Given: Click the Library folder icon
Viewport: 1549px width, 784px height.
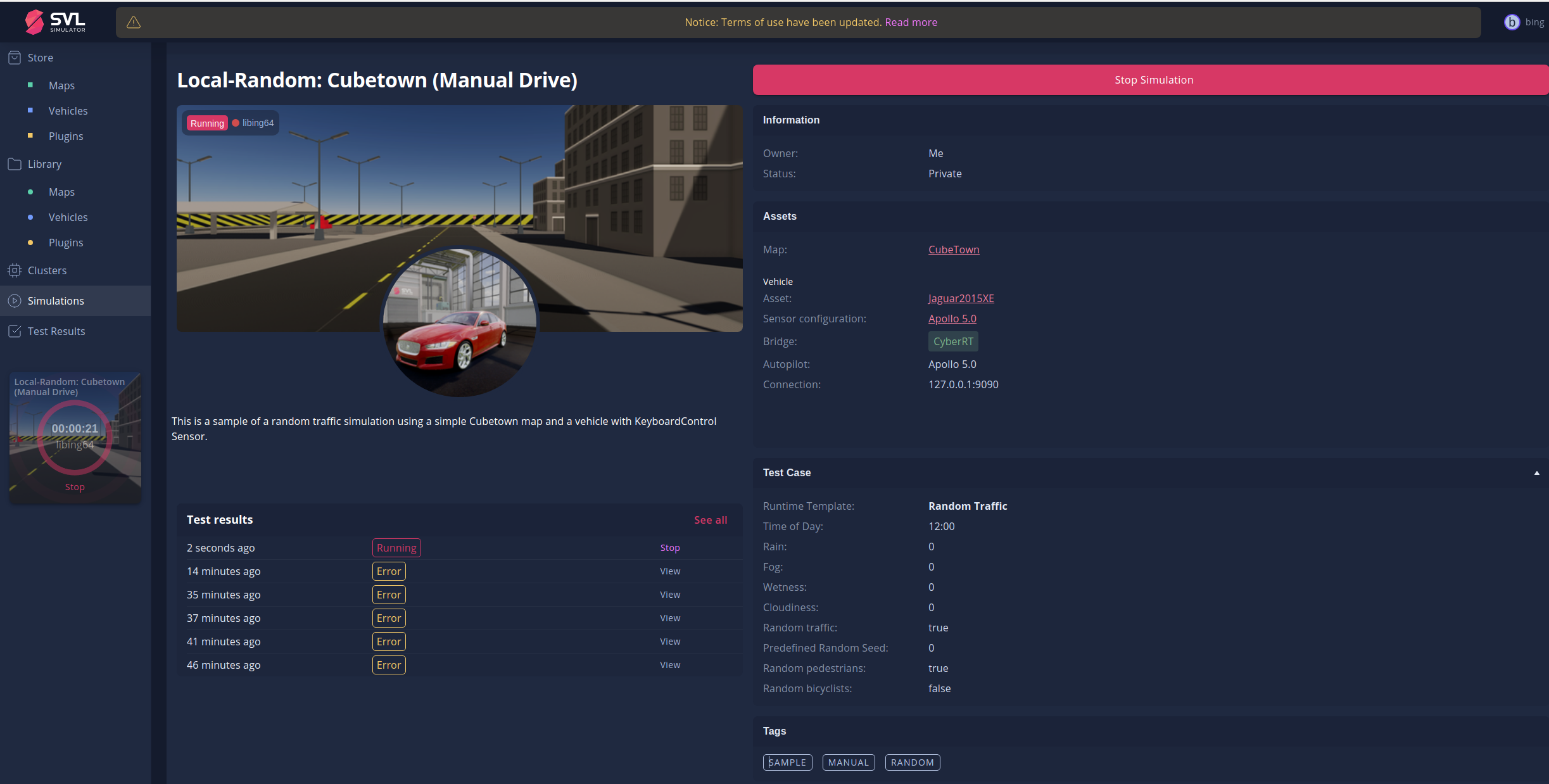Looking at the screenshot, I should 15,164.
